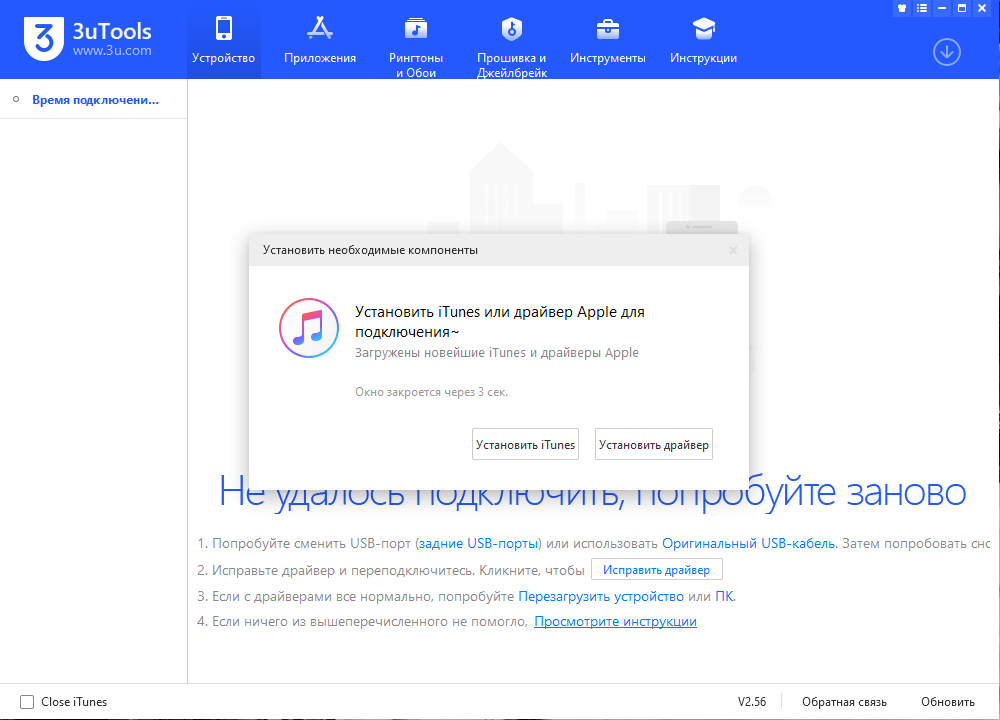
Task: Click the ПК link
Action: [724, 596]
